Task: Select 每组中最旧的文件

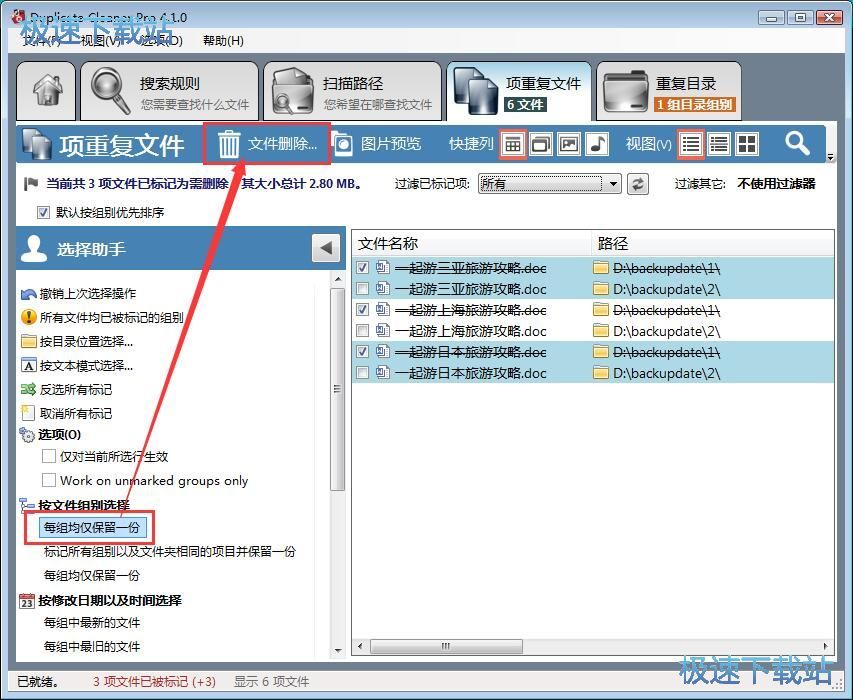Action: click(92, 646)
